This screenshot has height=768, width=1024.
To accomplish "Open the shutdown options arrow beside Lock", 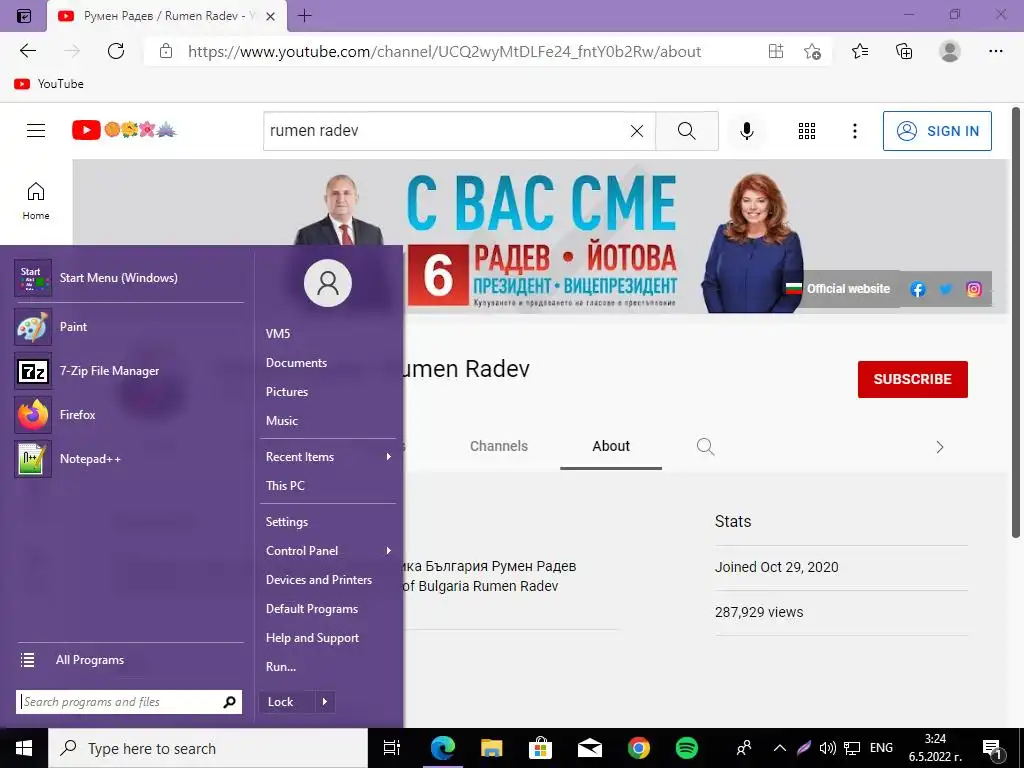I will point(325,702).
